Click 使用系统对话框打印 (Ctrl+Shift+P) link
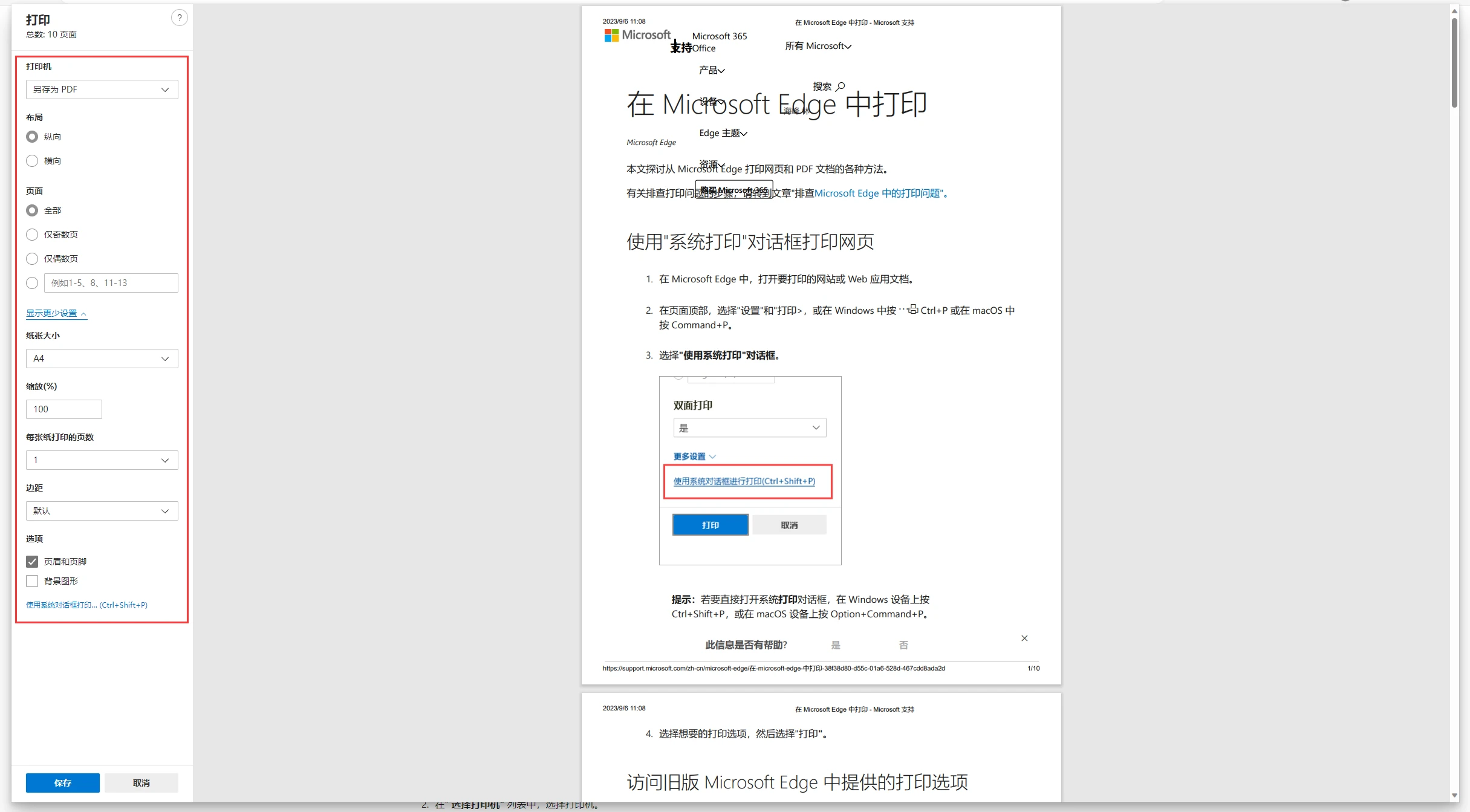 pos(86,605)
